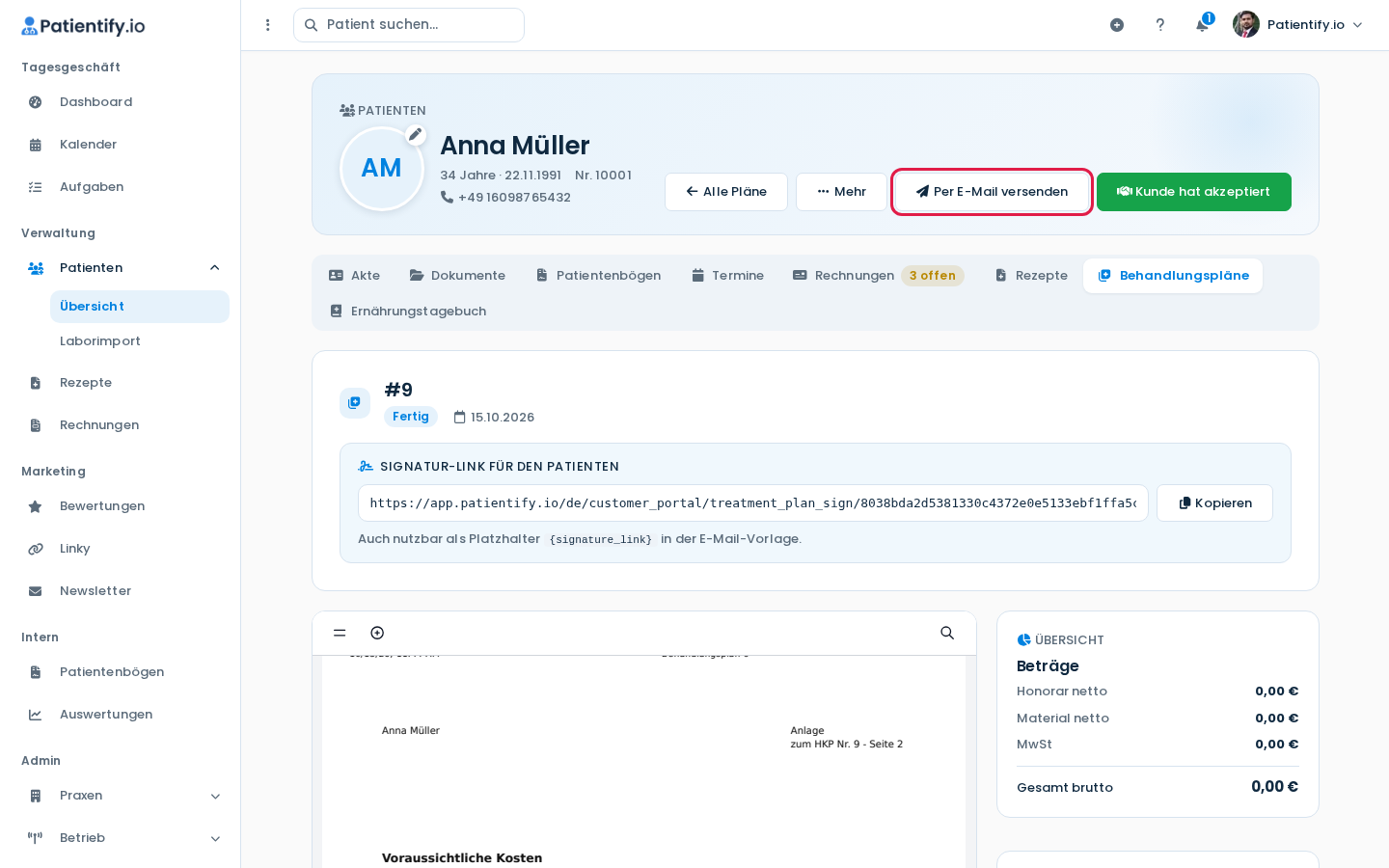Open Rechnungen in the sidebar
This screenshot has width=1389, height=868.
121,425
